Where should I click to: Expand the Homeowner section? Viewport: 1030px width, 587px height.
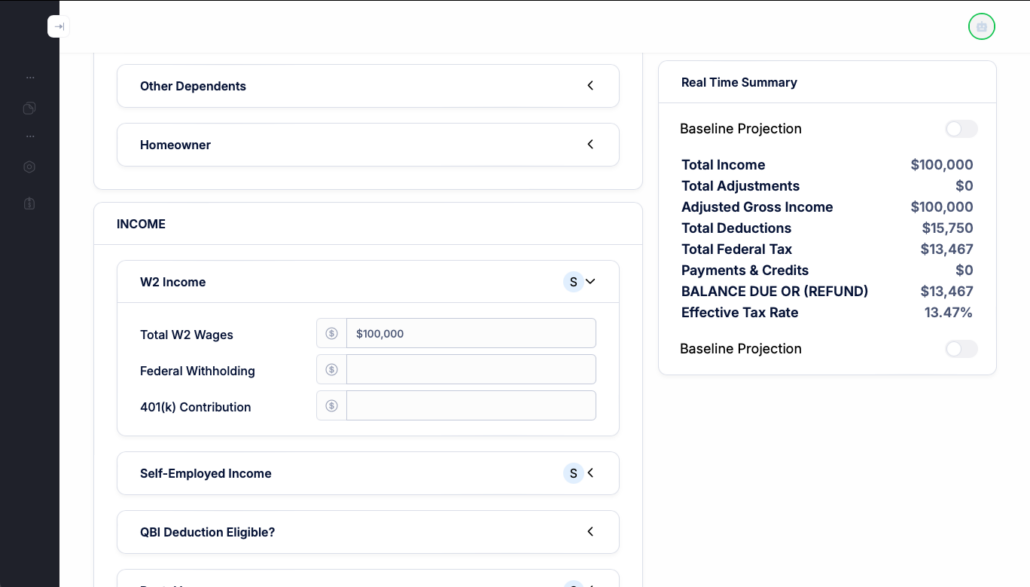point(590,145)
